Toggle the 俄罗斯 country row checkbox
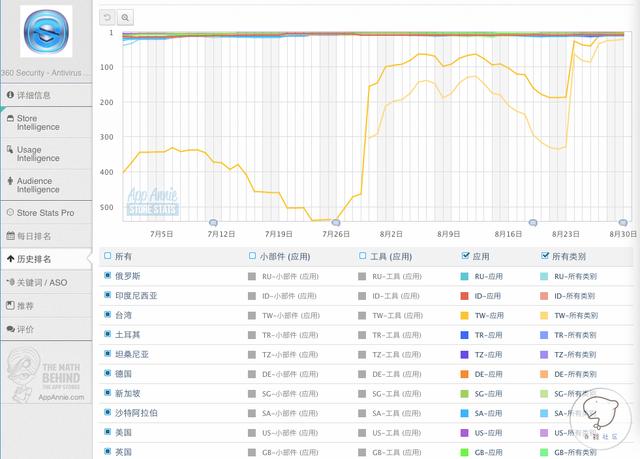 tap(108, 275)
